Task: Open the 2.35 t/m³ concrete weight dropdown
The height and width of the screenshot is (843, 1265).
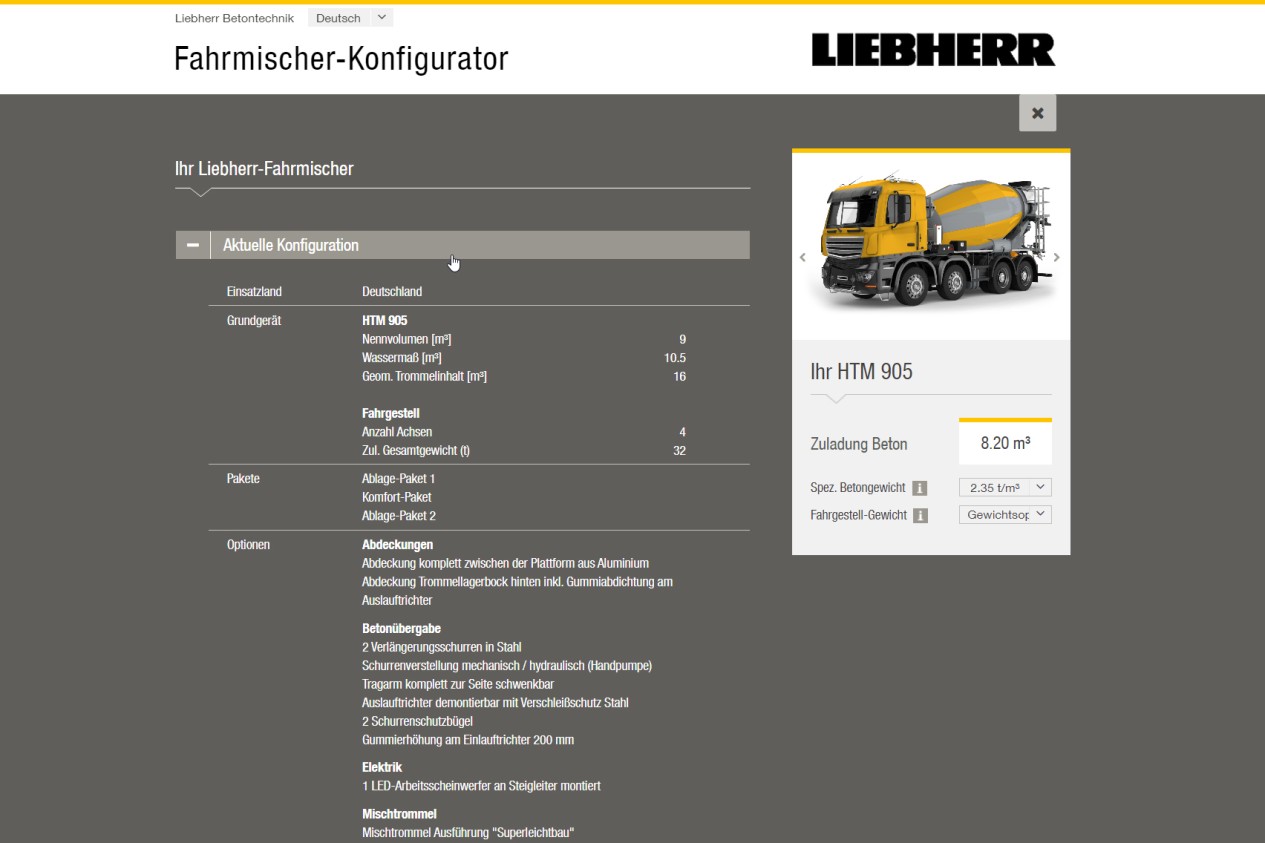Action: 1004,487
